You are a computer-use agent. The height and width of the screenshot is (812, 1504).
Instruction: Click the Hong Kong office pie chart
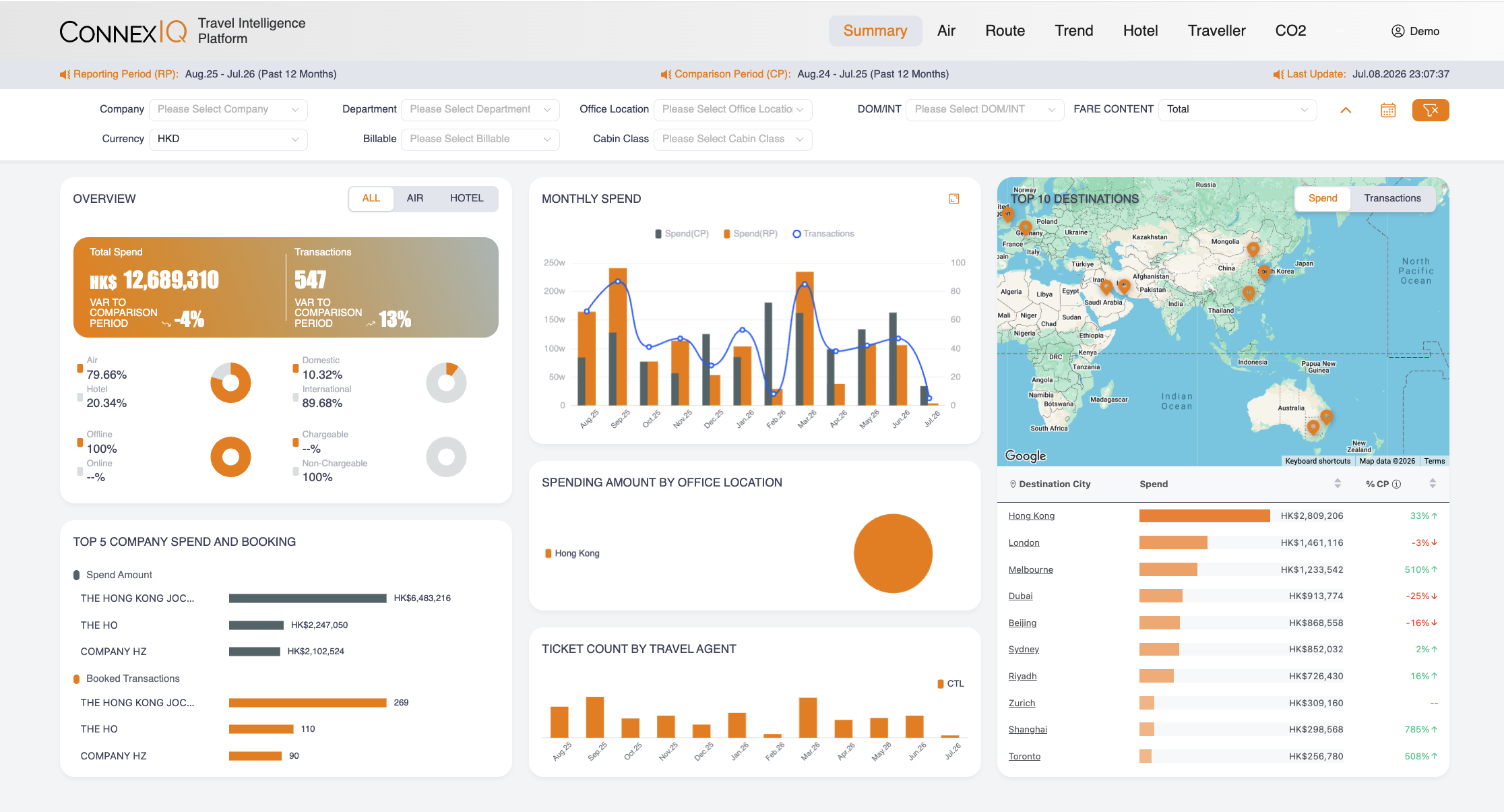point(893,553)
